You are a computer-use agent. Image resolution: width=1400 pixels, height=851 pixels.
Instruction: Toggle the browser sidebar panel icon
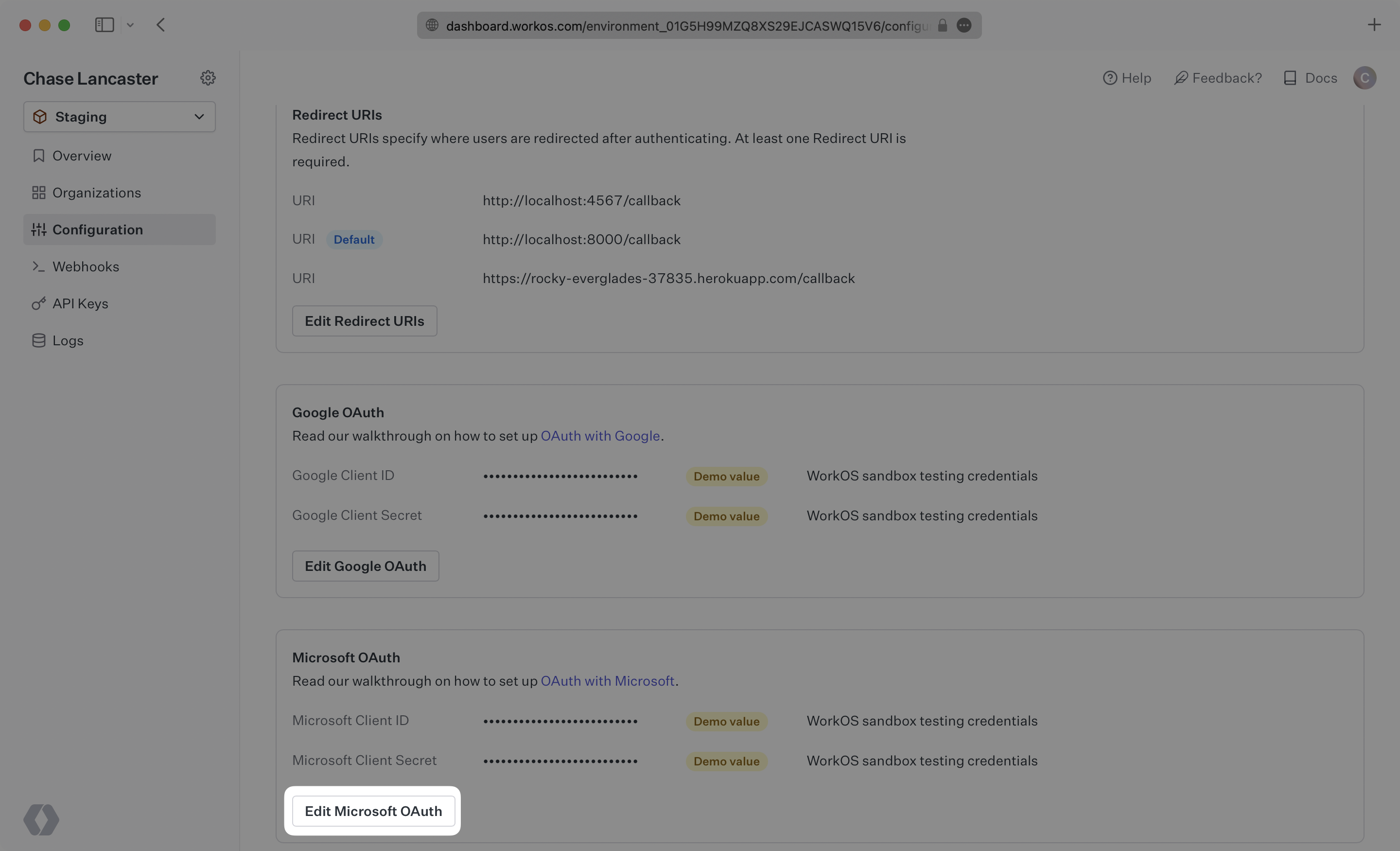pos(105,24)
